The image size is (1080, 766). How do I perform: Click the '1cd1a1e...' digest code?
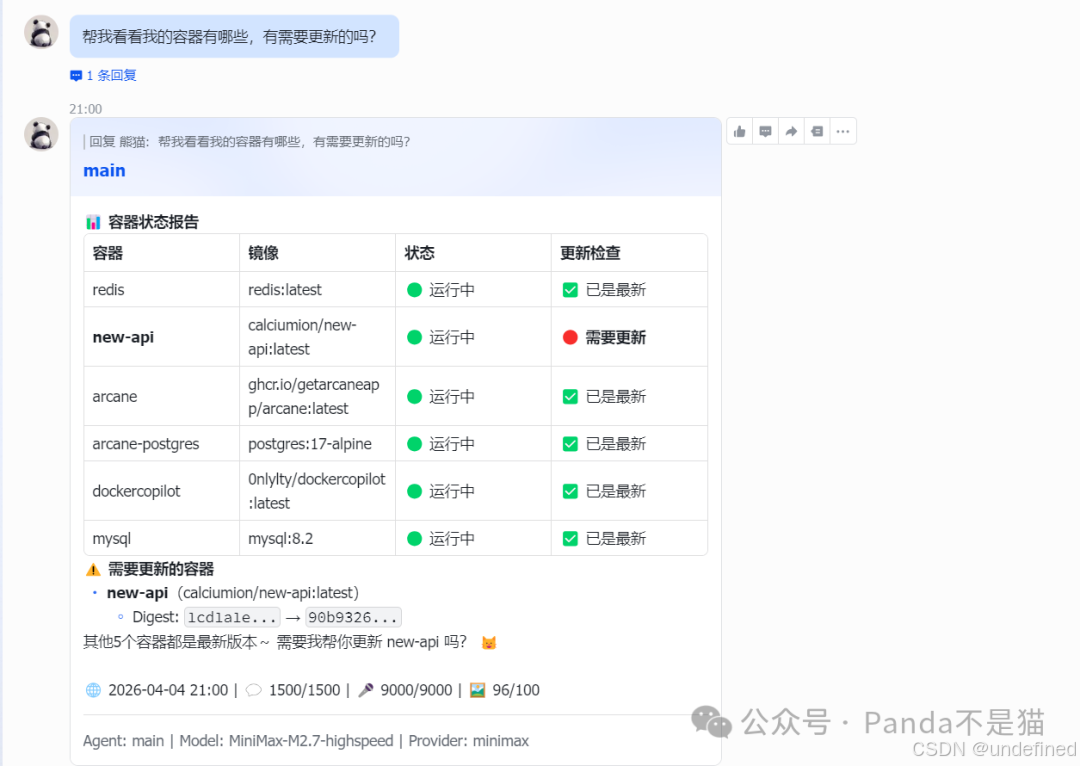(232, 617)
